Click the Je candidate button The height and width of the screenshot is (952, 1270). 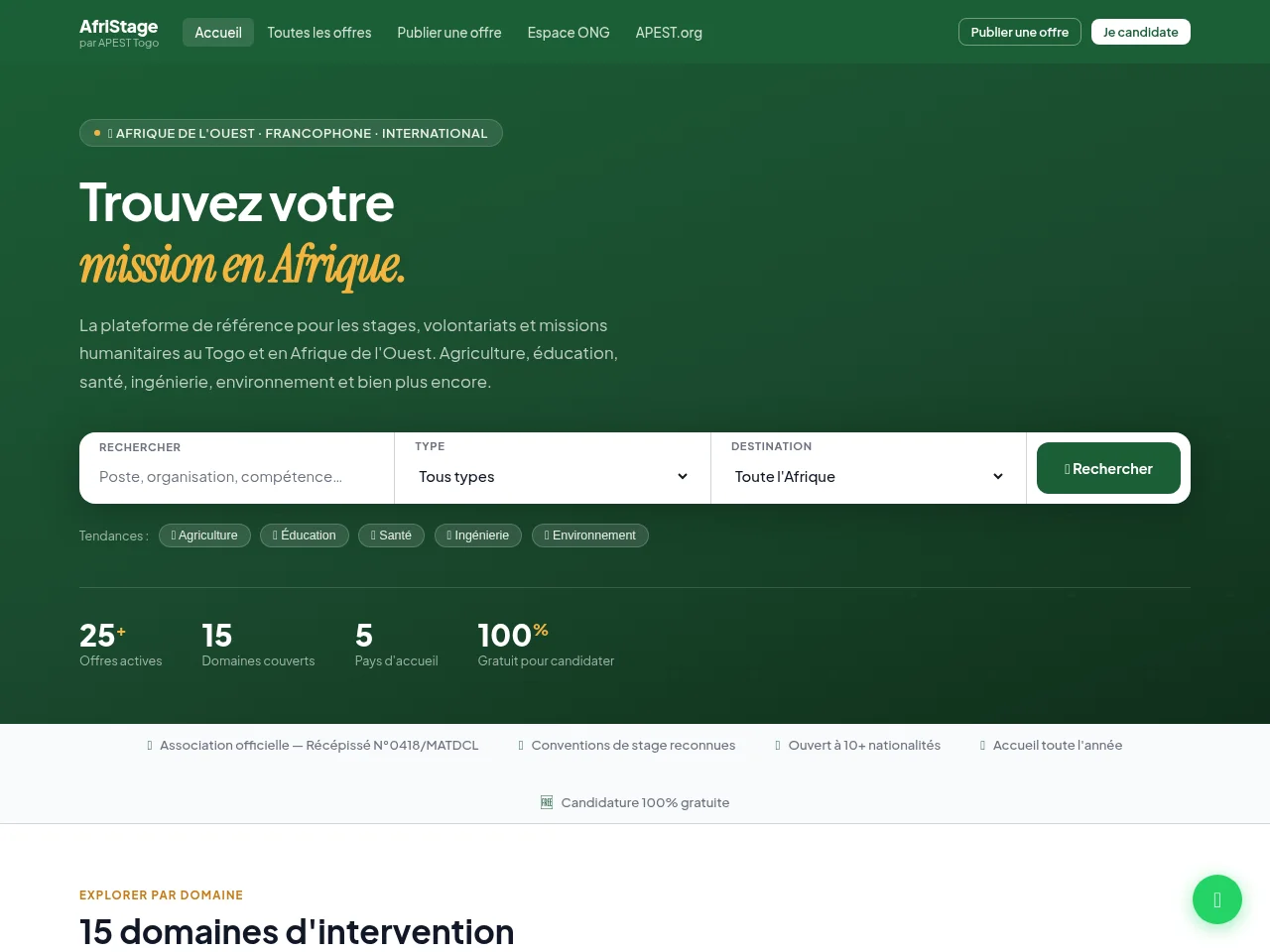point(1141,32)
